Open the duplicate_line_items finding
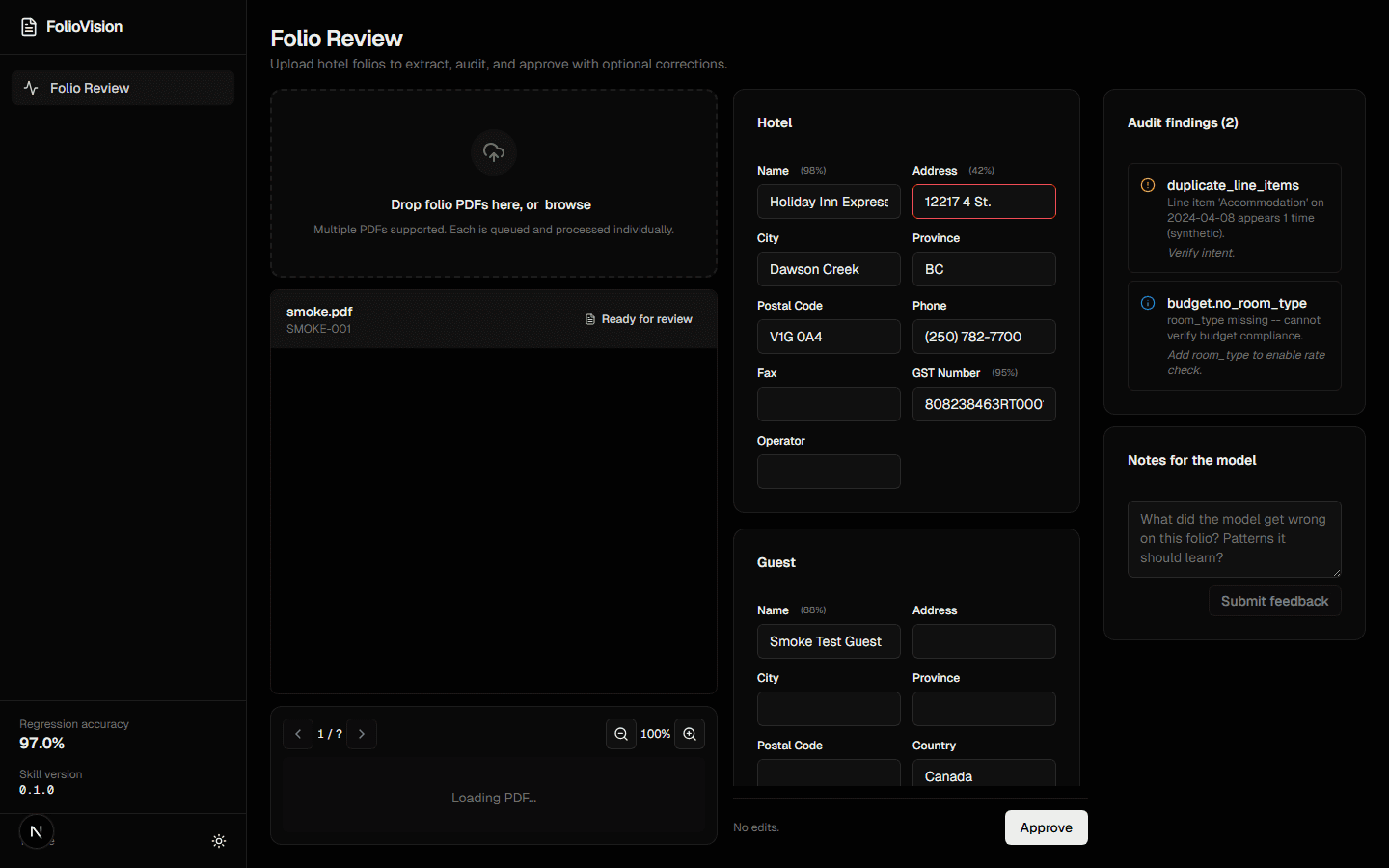 pyautogui.click(x=1235, y=218)
